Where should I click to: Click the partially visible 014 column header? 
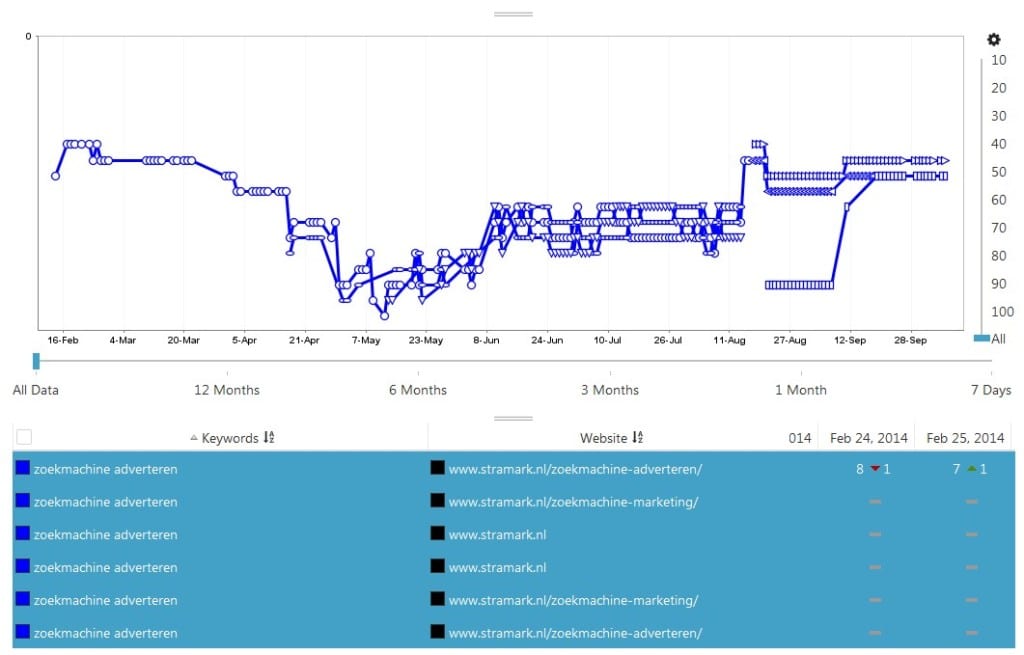coord(799,438)
